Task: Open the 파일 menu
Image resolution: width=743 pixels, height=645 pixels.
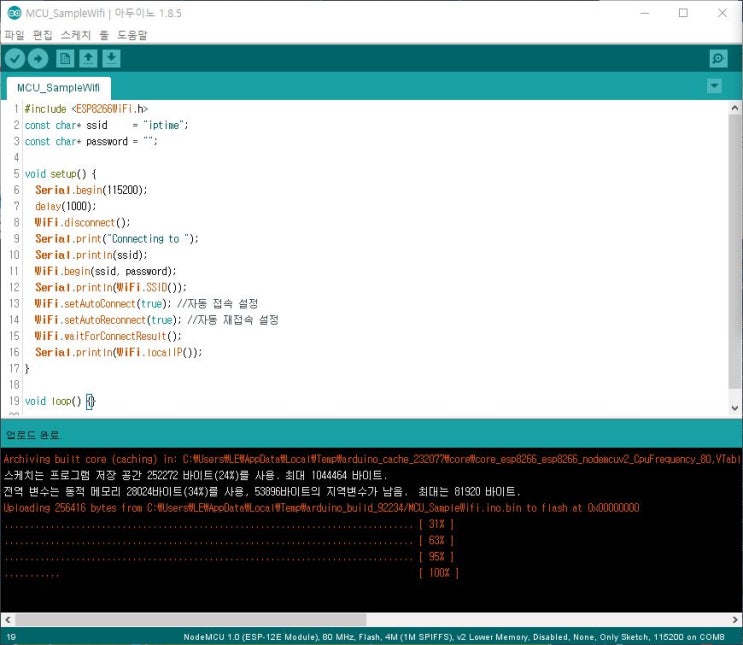Action: point(14,35)
